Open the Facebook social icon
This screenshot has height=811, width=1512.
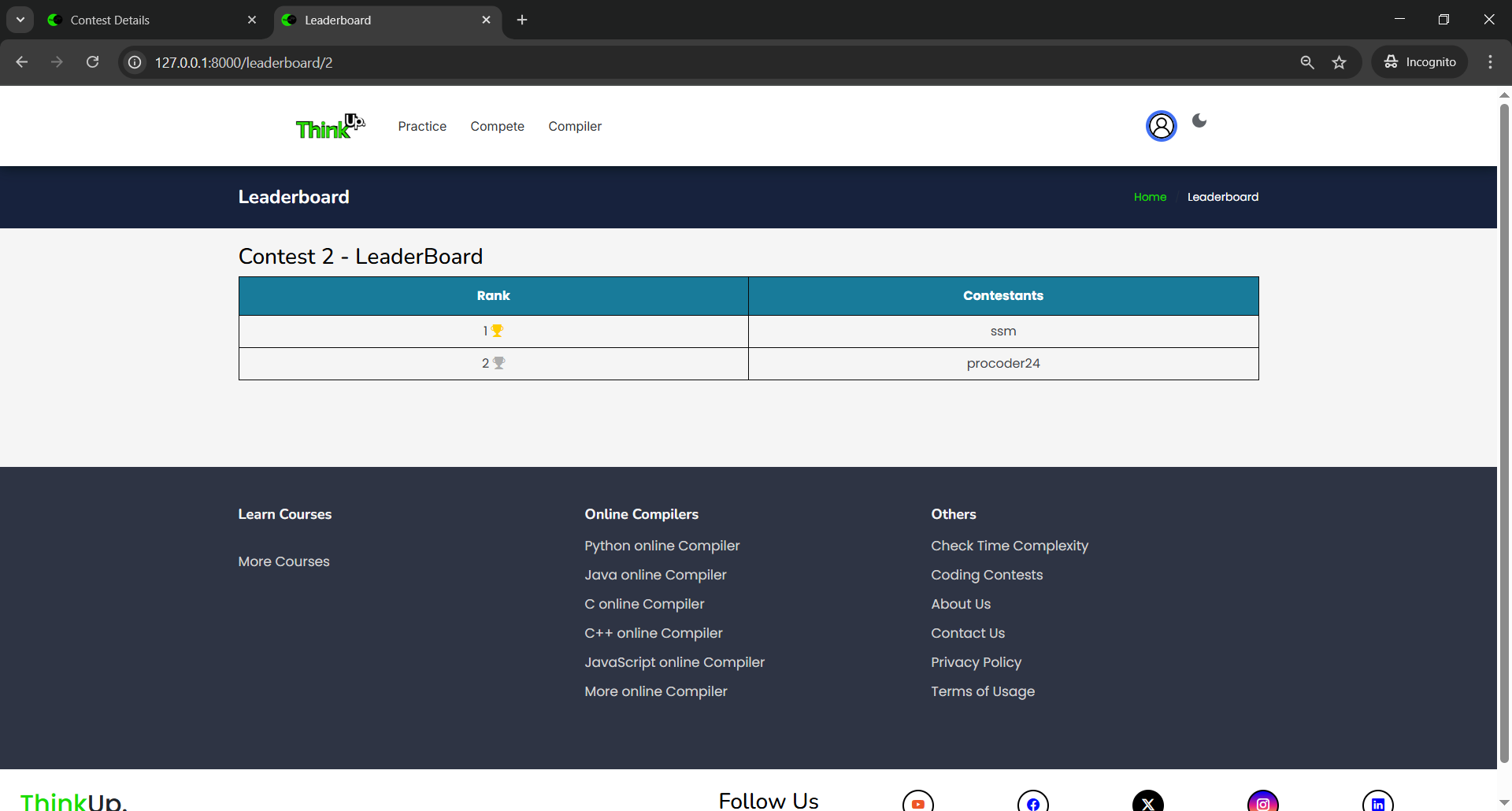[x=1032, y=803]
